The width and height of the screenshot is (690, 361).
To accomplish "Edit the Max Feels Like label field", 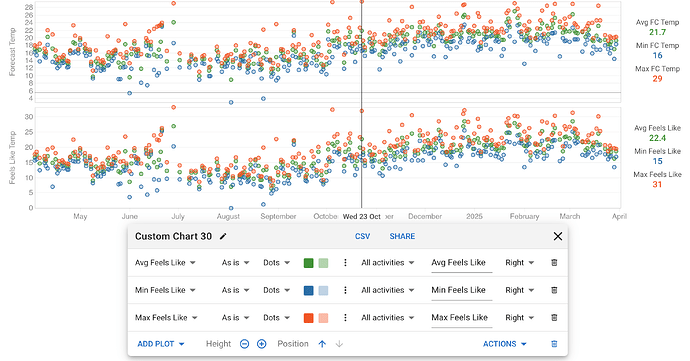I will [462, 318].
